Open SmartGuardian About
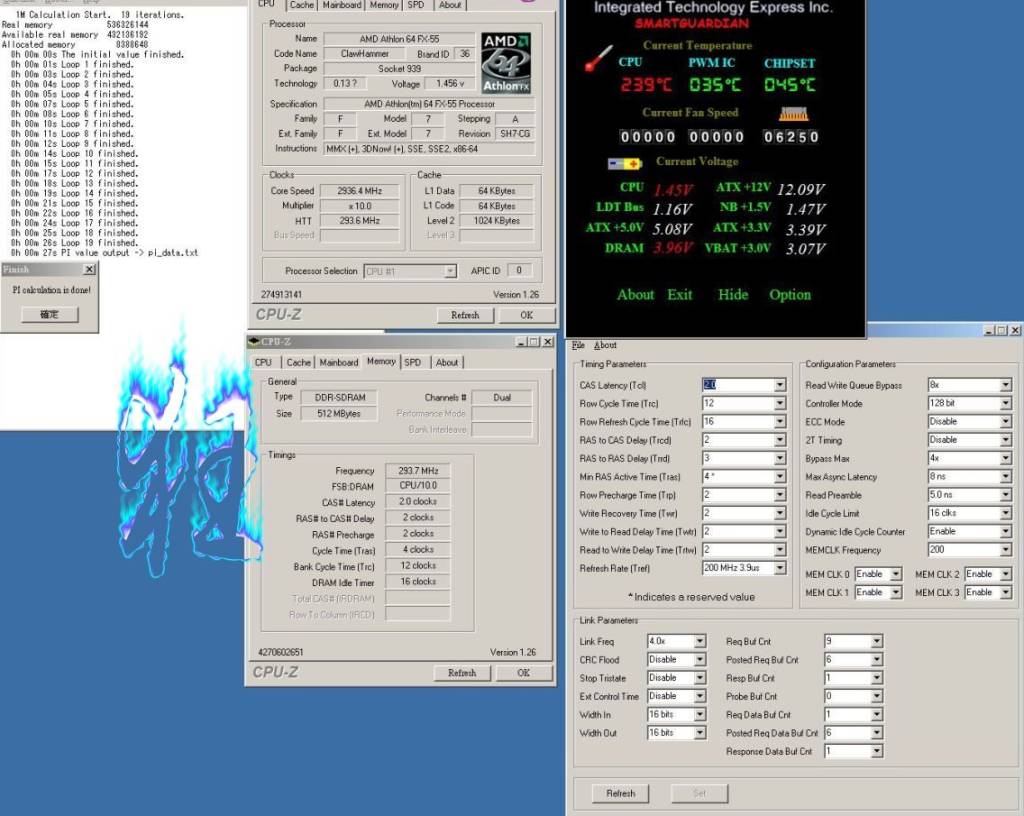Viewport: 1024px width, 816px height. tap(635, 294)
